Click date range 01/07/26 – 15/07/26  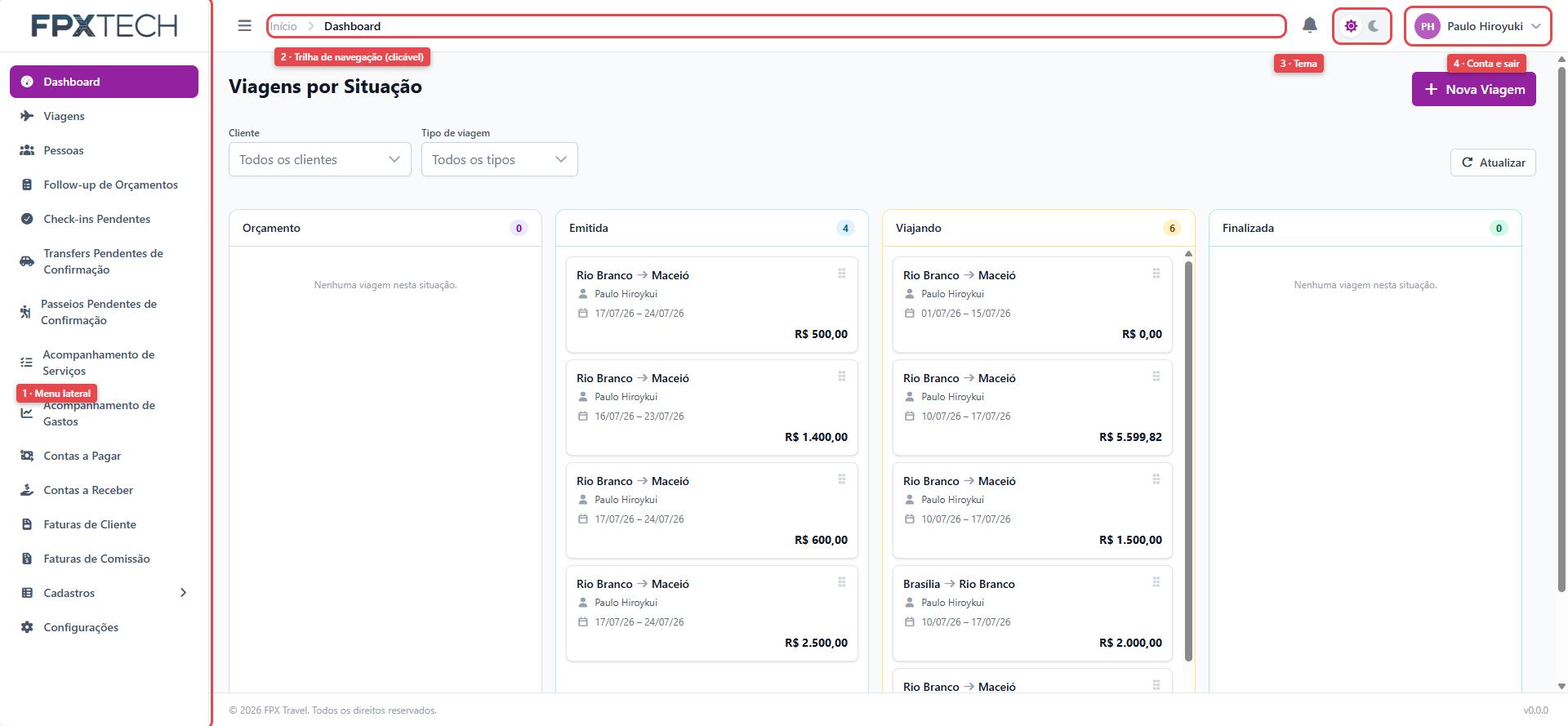[x=966, y=314]
